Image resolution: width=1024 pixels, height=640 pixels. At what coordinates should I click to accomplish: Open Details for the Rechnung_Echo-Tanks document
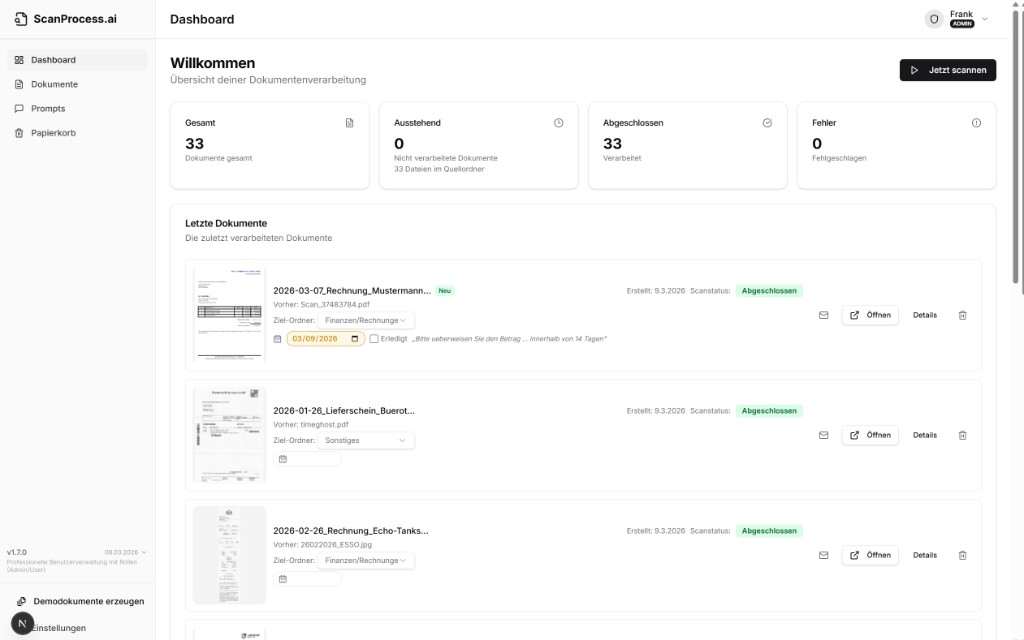point(924,555)
